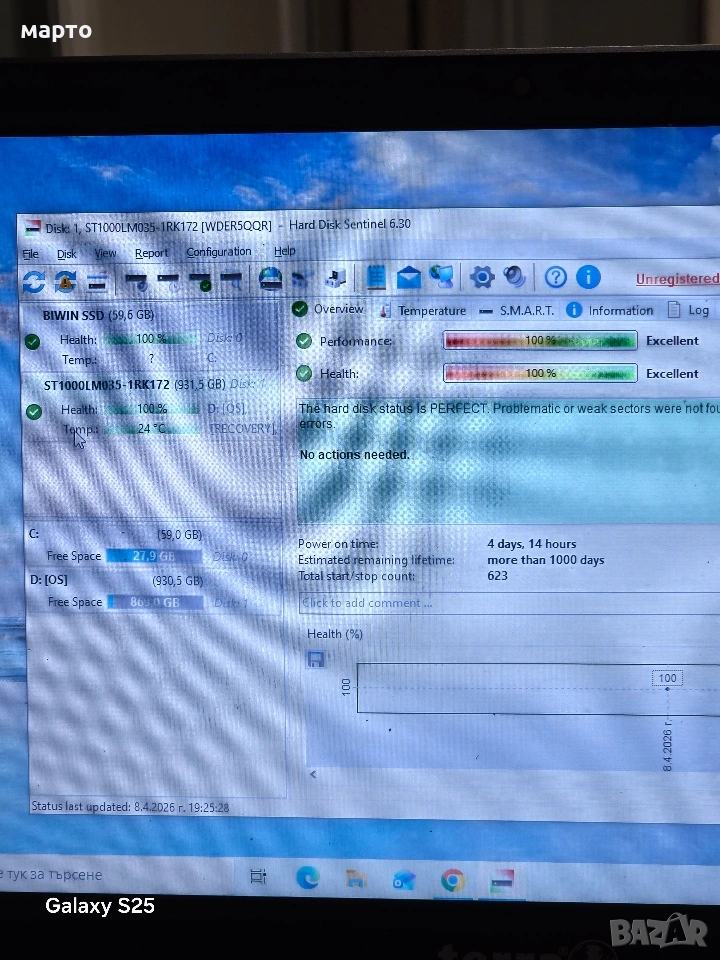Click the Performance 100 % bar
Viewport: 720px width, 960px height.
coord(540,340)
